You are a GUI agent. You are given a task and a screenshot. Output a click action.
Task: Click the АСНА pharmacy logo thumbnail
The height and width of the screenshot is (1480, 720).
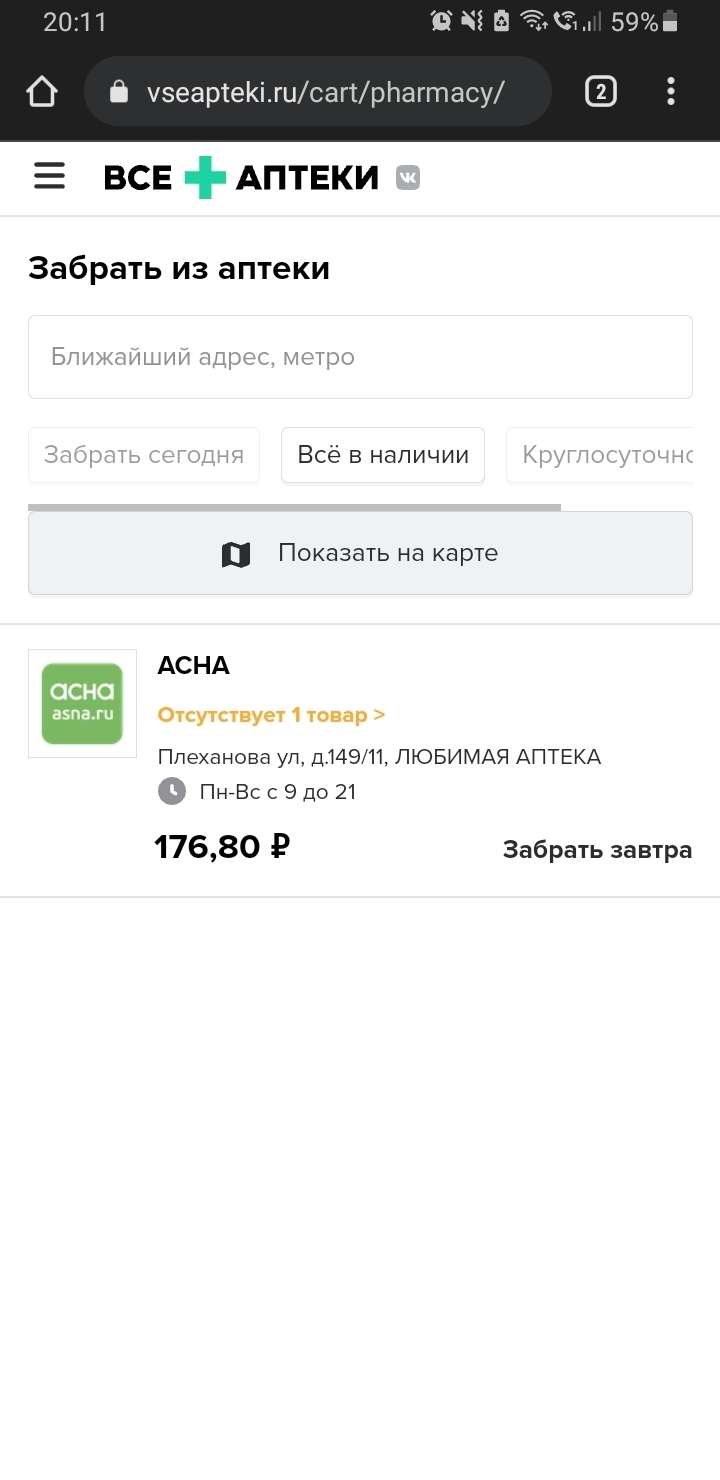82,703
